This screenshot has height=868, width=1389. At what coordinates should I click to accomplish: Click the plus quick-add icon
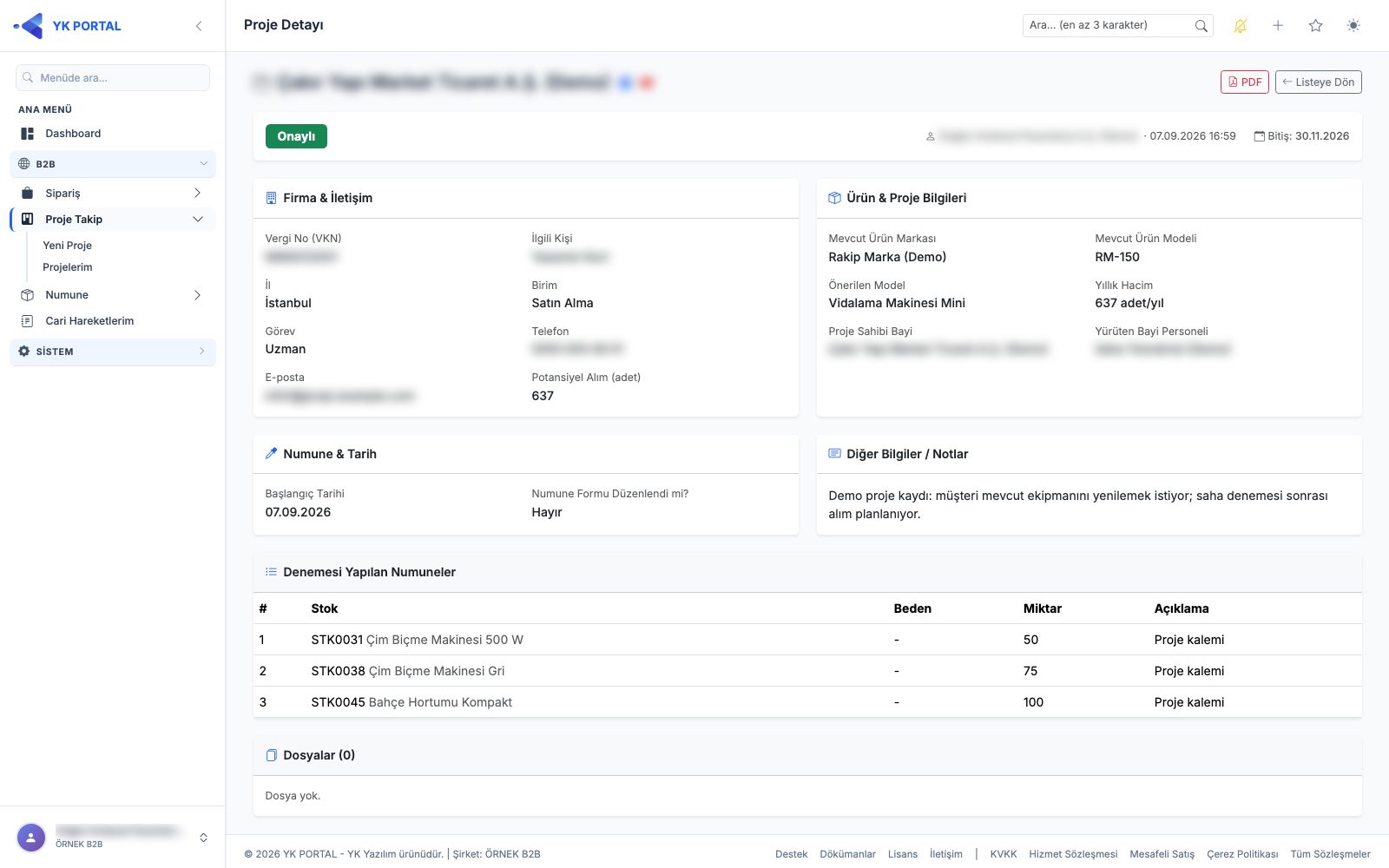pyautogui.click(x=1278, y=26)
